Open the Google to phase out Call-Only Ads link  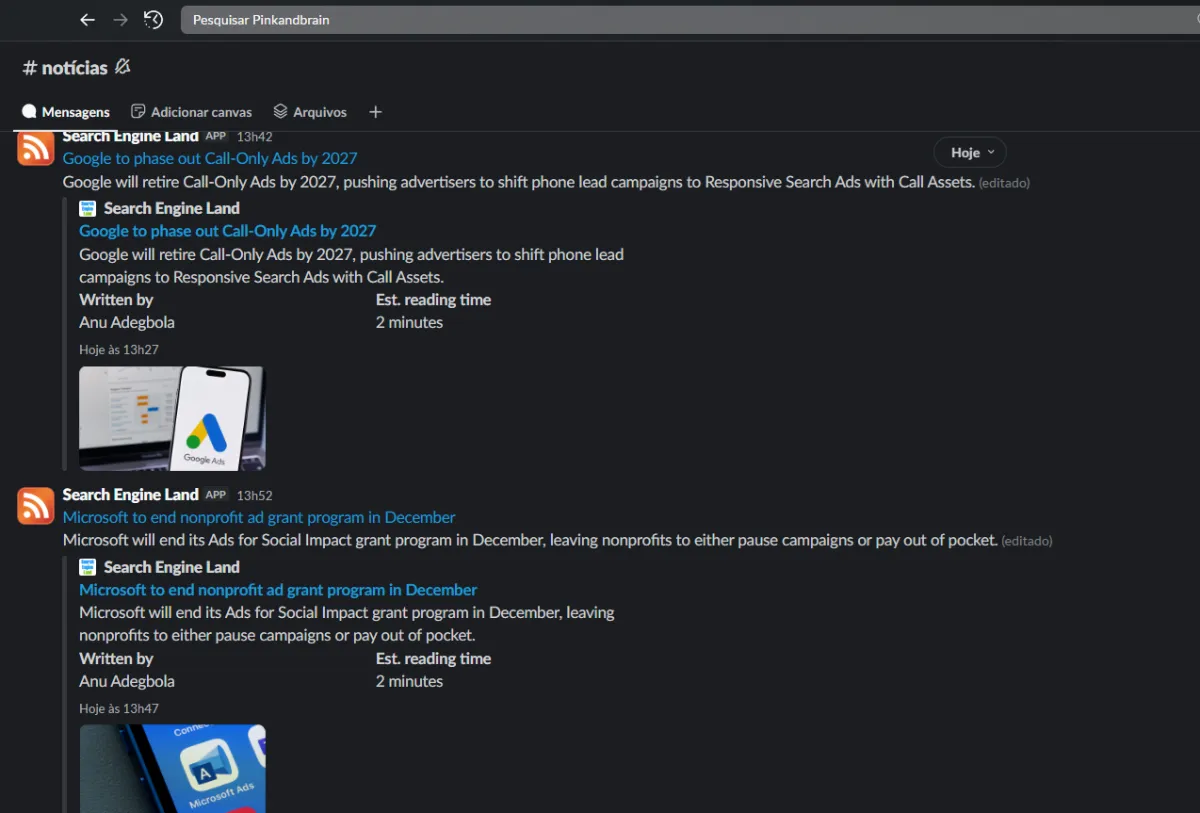pyautogui.click(x=210, y=158)
